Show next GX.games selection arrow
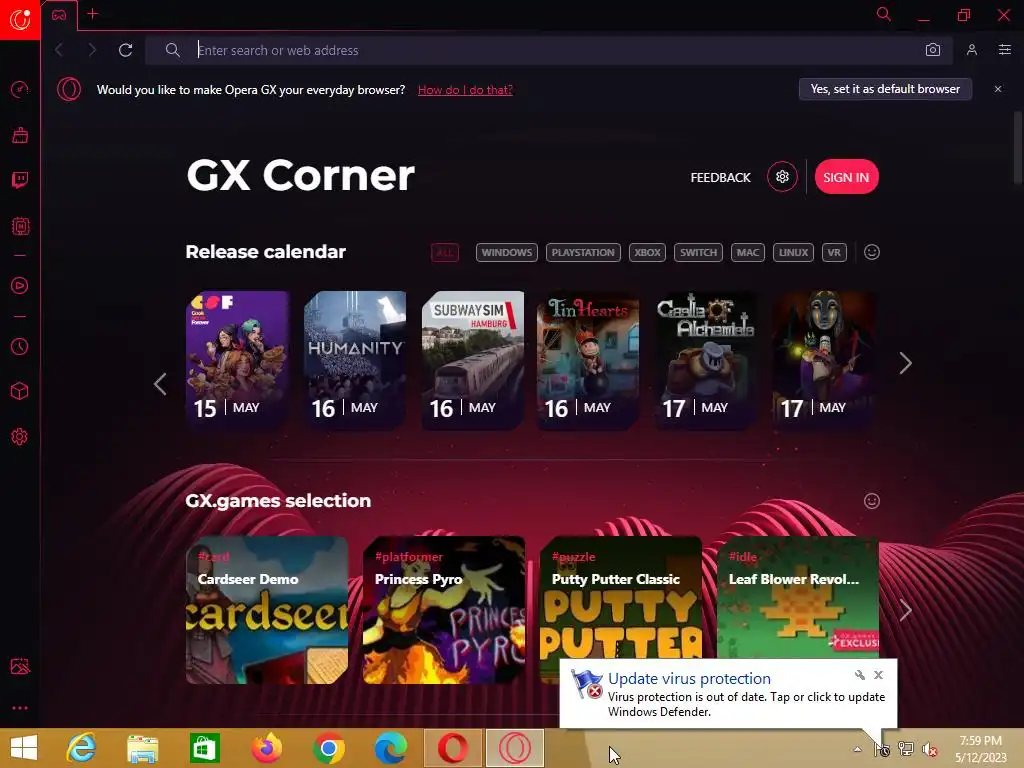 coord(905,610)
